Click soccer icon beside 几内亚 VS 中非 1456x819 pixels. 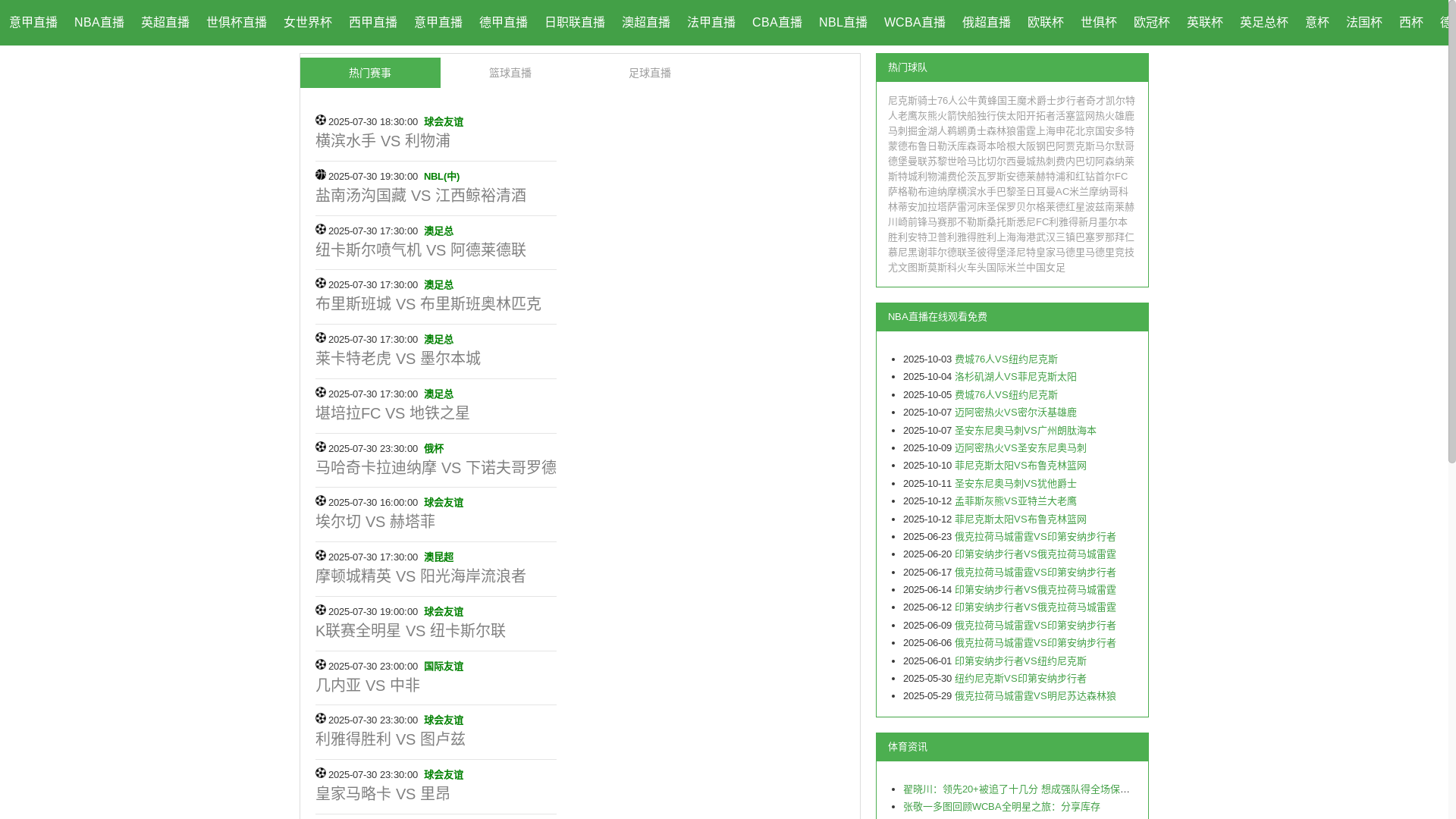(321, 664)
